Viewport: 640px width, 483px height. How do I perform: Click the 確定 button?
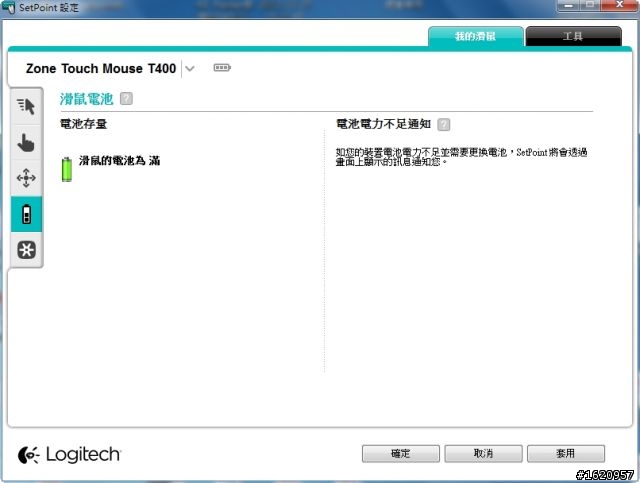400,454
